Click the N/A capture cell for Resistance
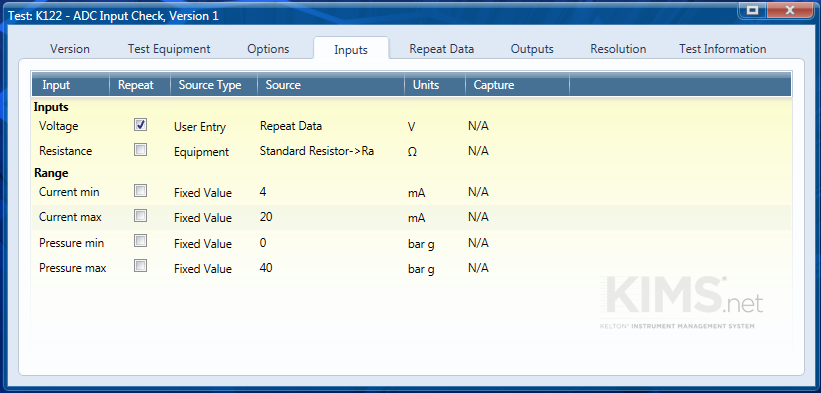 478,151
